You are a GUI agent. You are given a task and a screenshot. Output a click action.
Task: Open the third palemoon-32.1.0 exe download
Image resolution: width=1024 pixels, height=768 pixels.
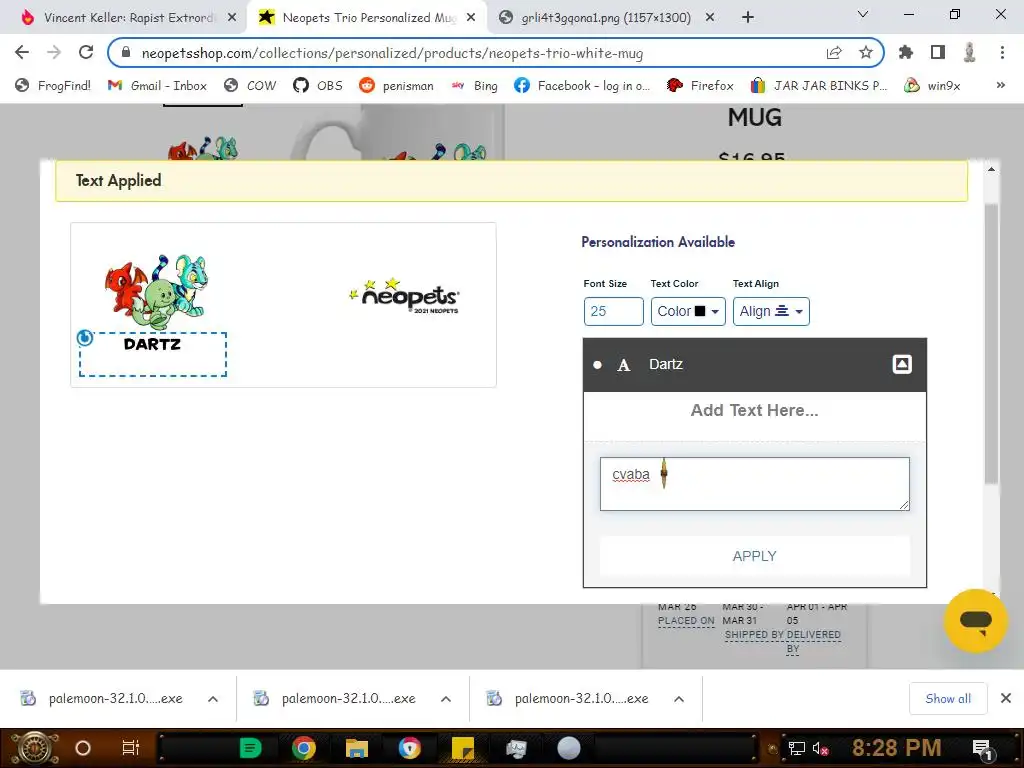568,699
